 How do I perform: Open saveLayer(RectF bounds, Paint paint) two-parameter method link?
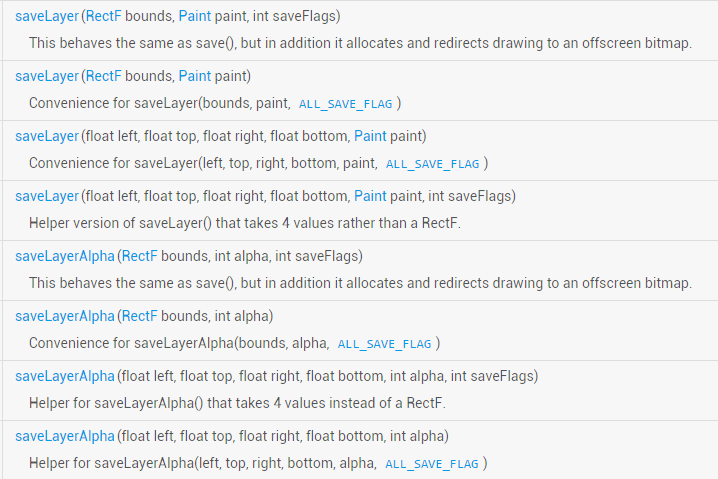tap(46, 76)
